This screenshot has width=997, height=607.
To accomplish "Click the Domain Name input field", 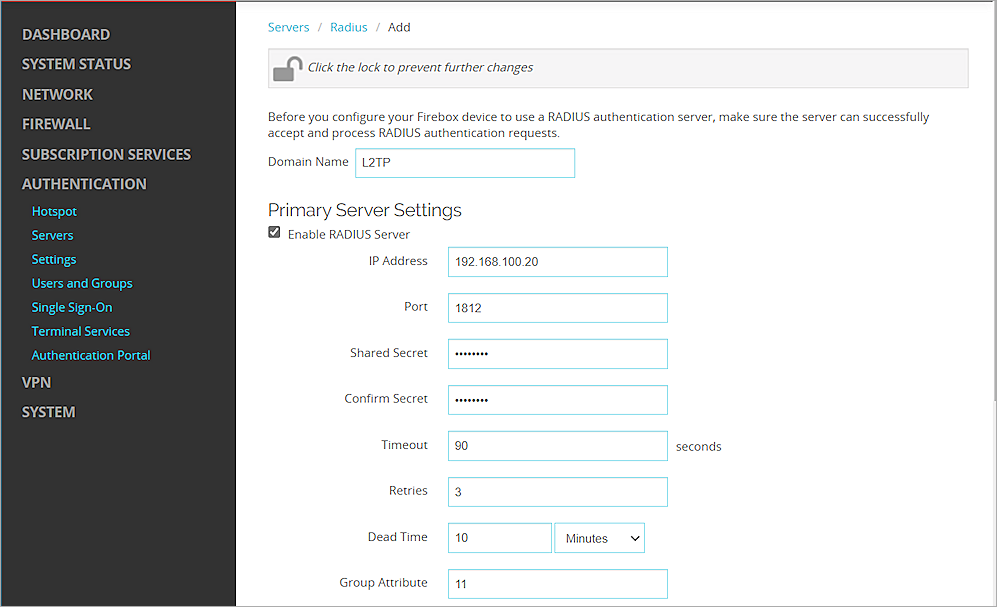I will (464, 163).
